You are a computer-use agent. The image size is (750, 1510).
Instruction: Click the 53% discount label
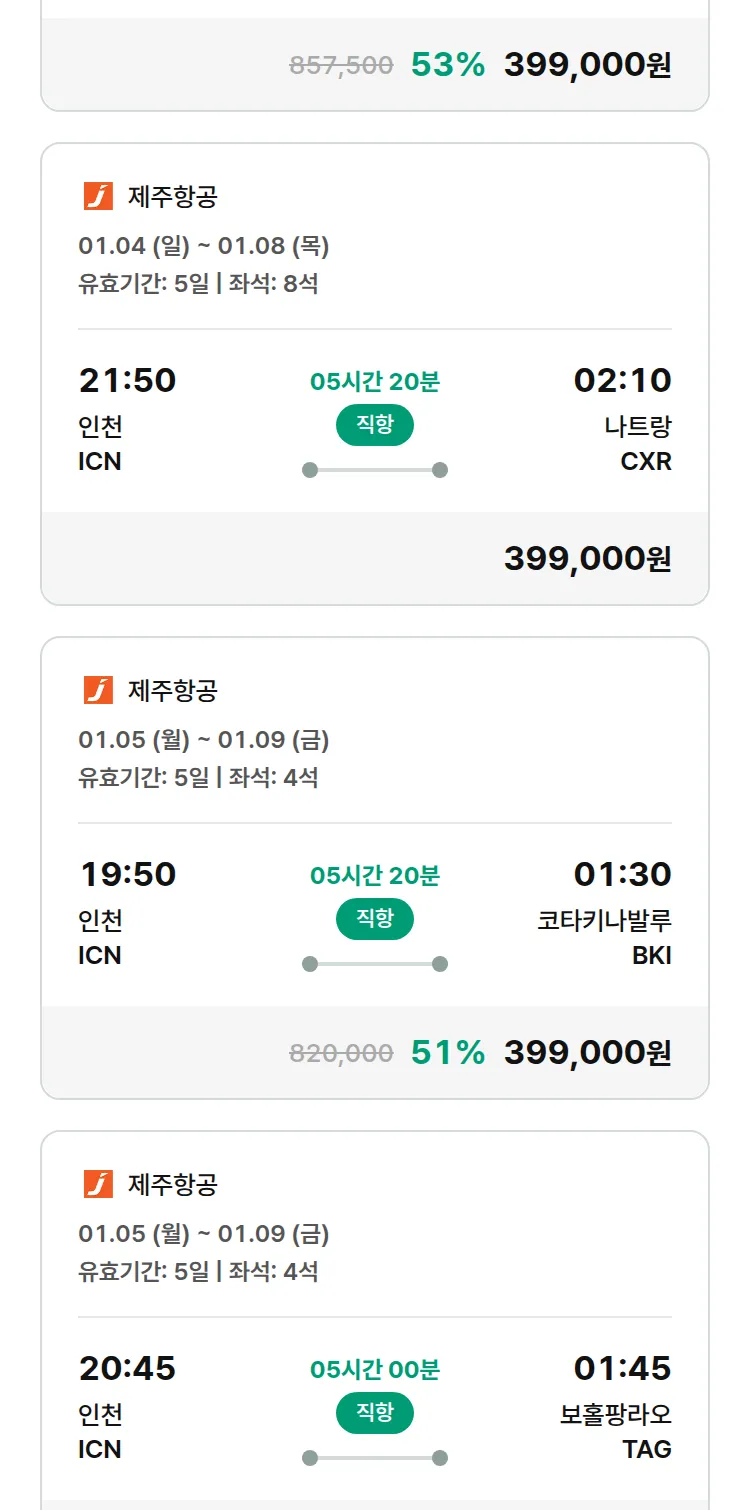click(447, 65)
